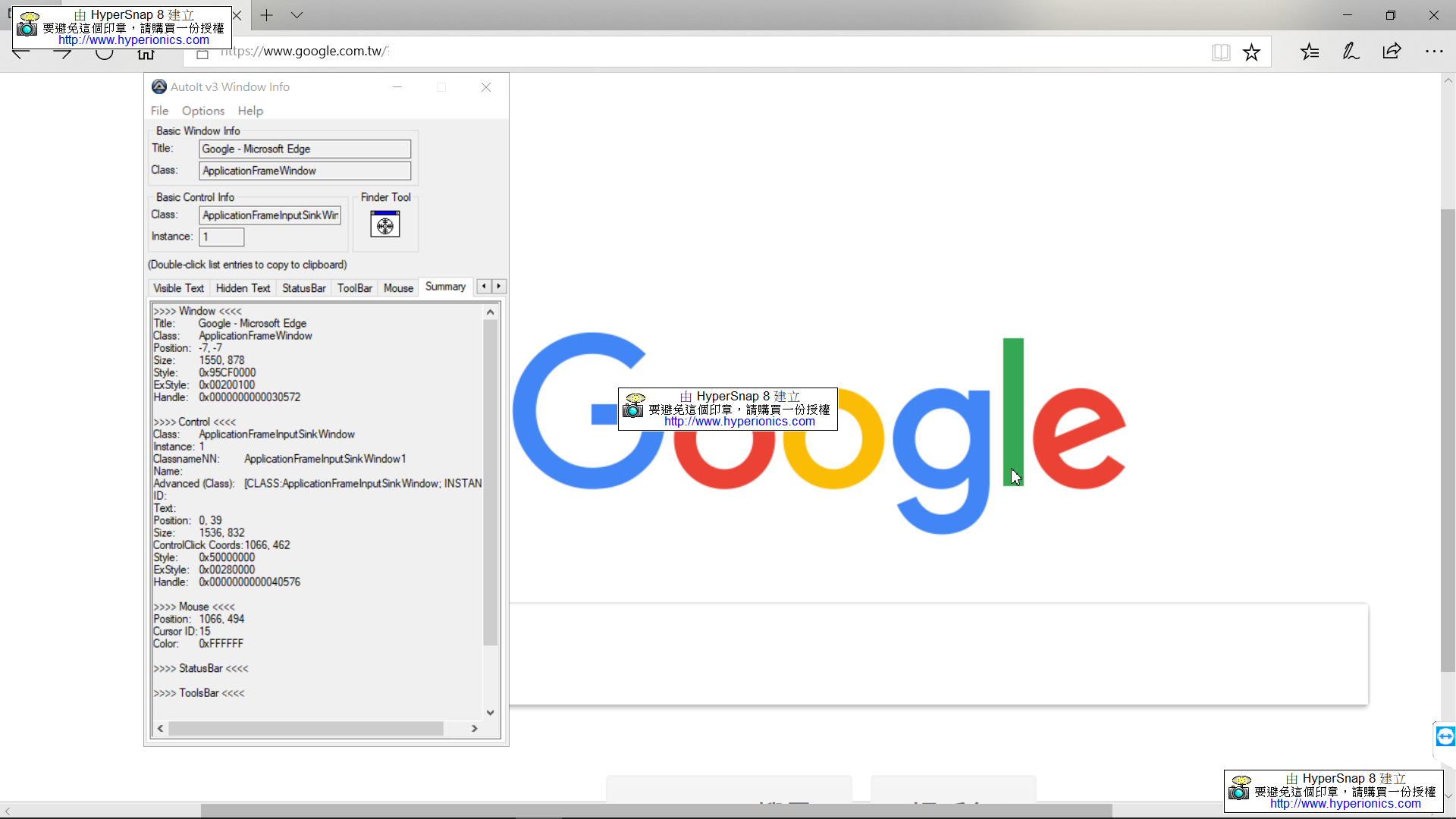Switch to the Visible Text tab
The width and height of the screenshot is (1456, 819).
[178, 288]
